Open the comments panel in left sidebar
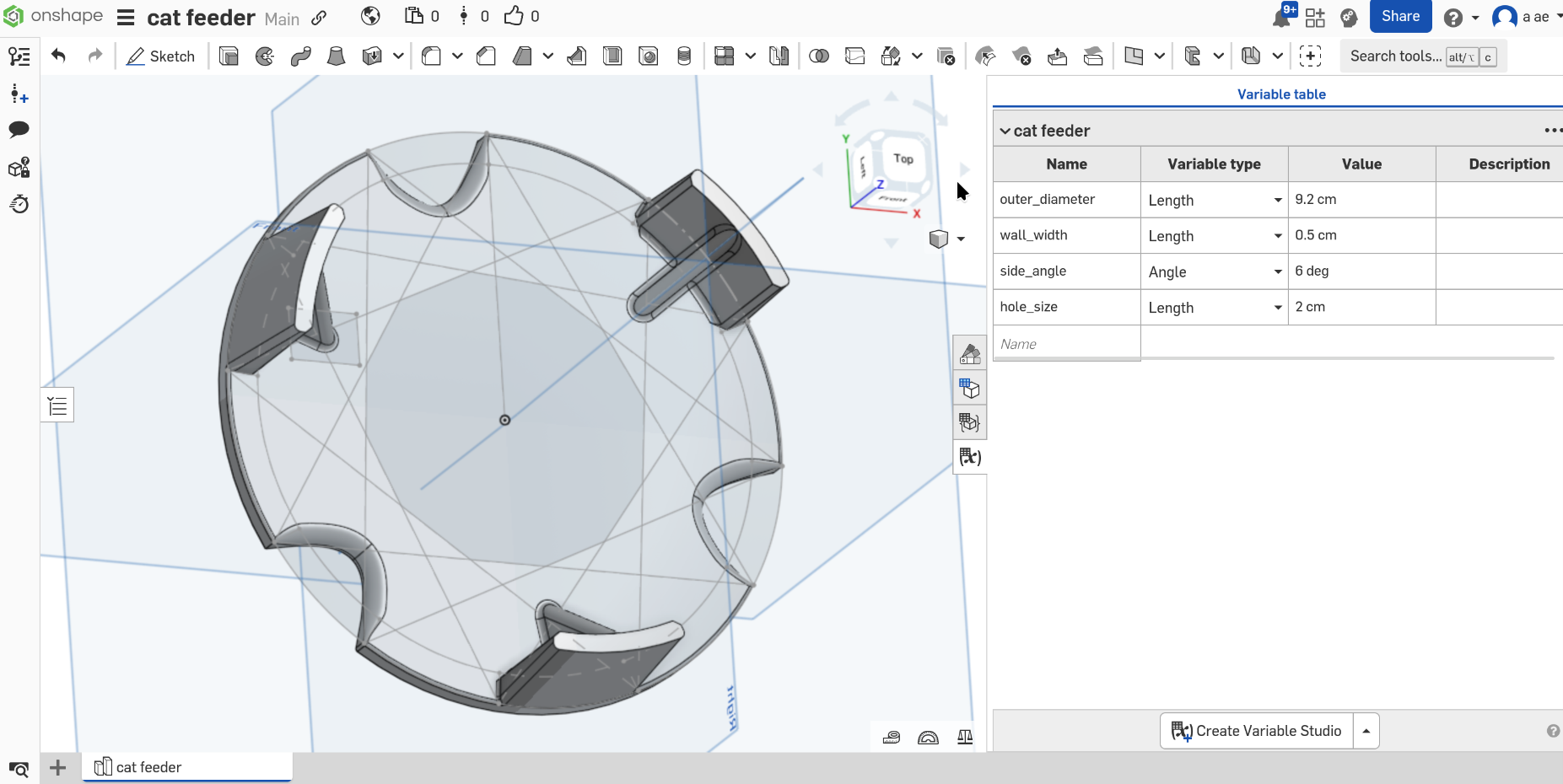Image resolution: width=1563 pixels, height=784 pixels. coord(19,129)
